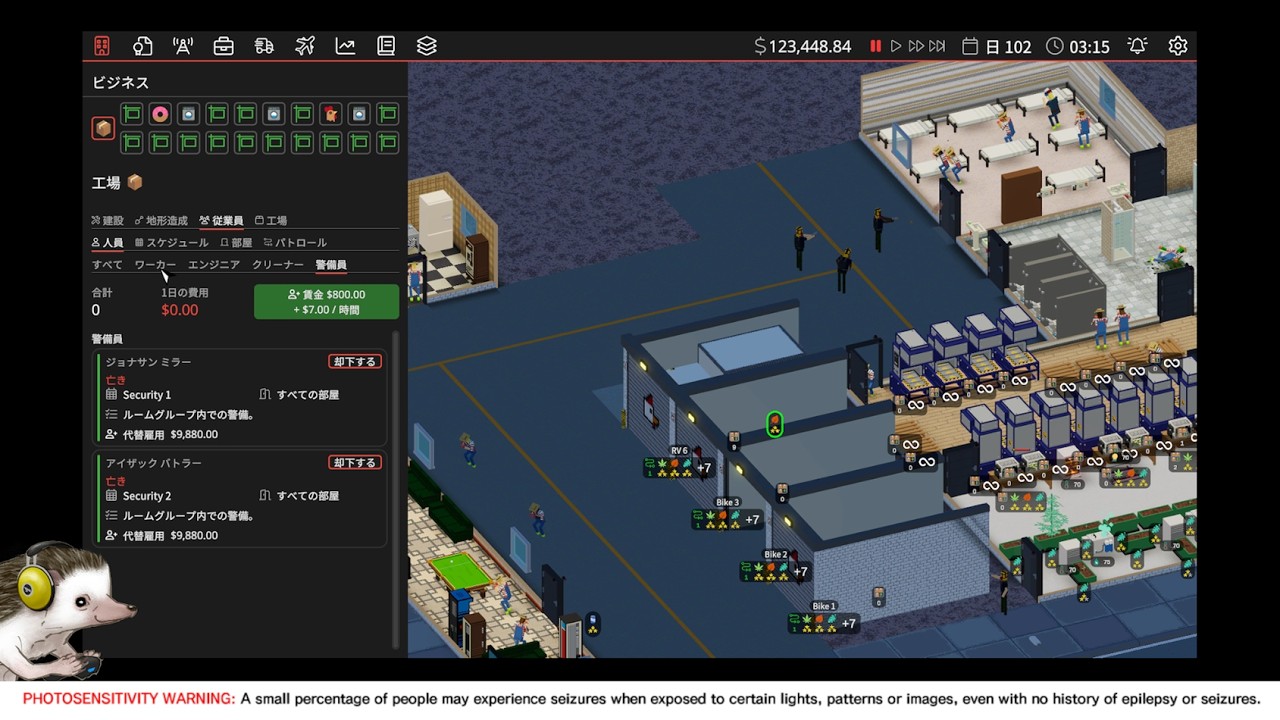
Task: Filter staff by ワーカー
Action: click(155, 265)
